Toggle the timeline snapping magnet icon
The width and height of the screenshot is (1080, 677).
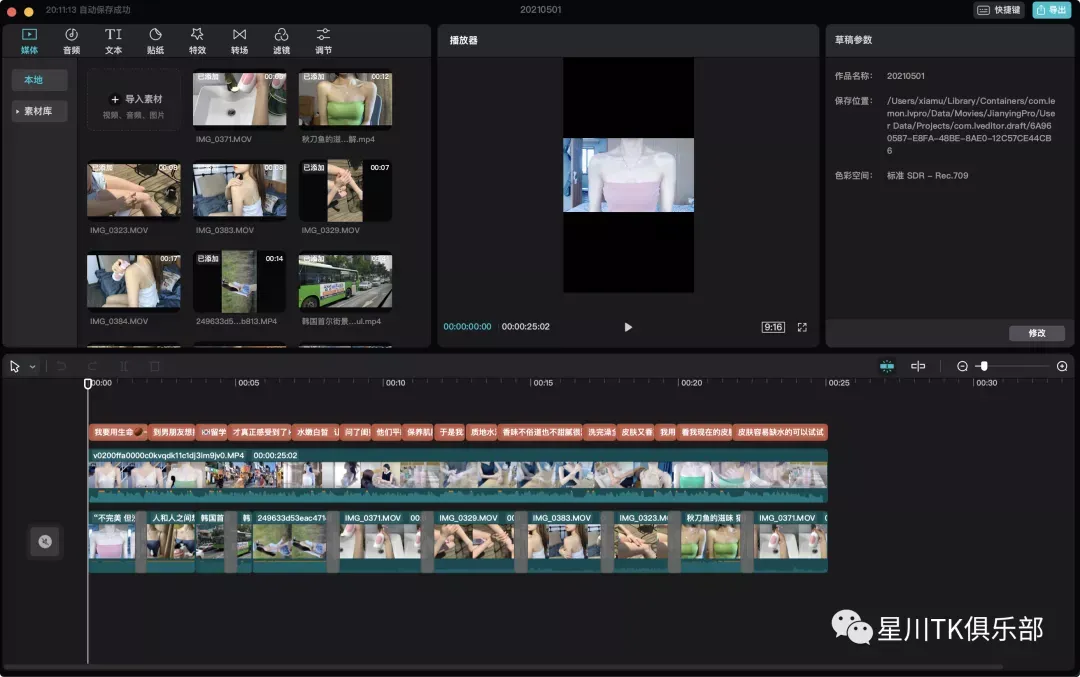886,366
